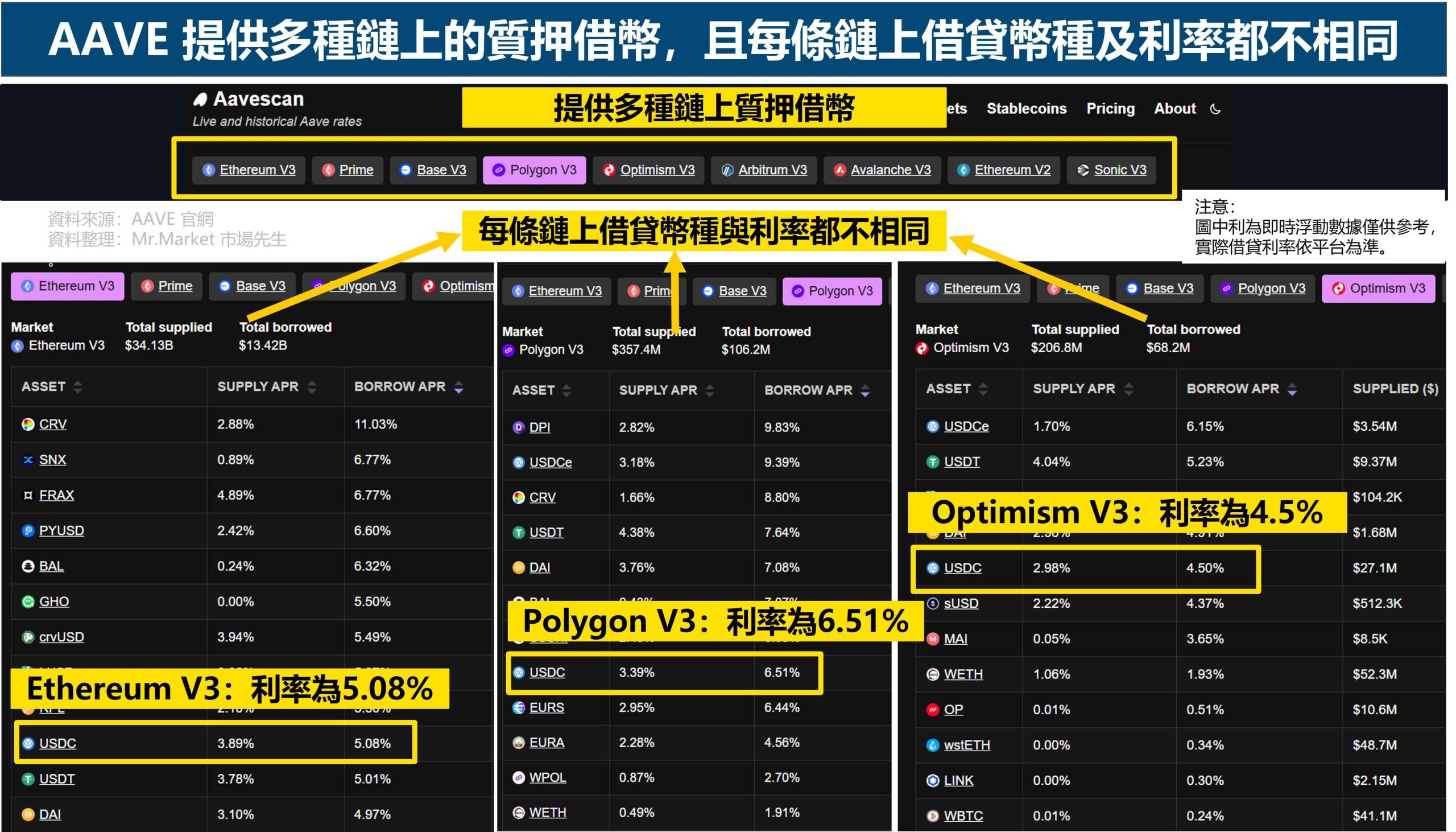Image resolution: width=1456 pixels, height=832 pixels.
Task: Open SNX asset link in Ethereum panel
Action: [52, 459]
